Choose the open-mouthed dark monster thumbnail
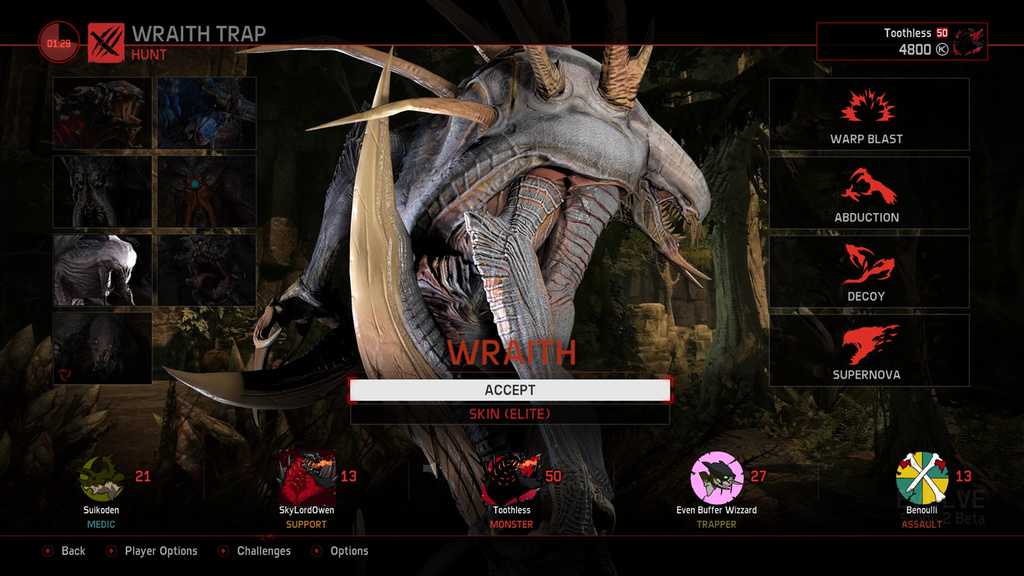This screenshot has width=1024, height=576. click(206, 270)
